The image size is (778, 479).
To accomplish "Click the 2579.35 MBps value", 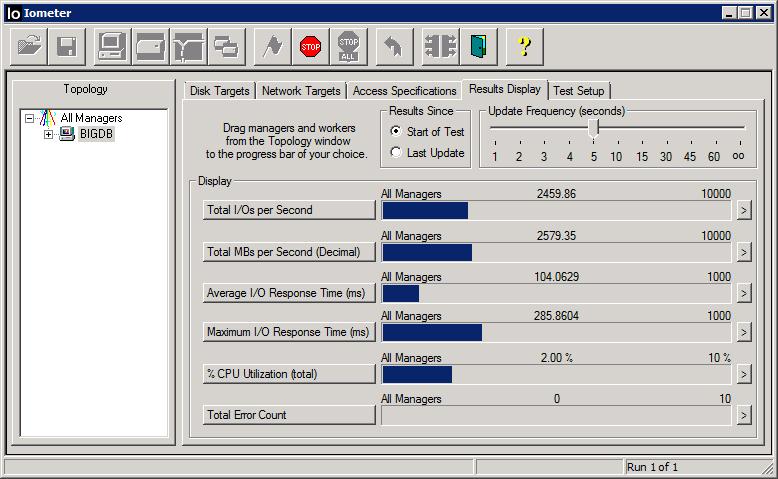I will click(x=556, y=236).
